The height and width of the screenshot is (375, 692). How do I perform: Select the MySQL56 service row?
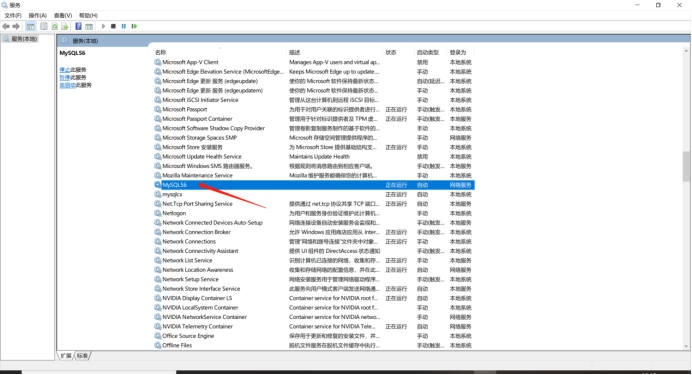pos(314,185)
